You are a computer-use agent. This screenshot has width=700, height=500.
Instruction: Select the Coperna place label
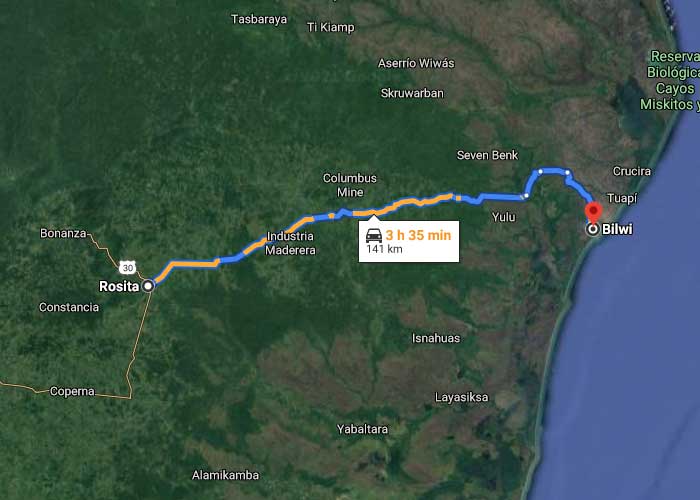pos(72,392)
